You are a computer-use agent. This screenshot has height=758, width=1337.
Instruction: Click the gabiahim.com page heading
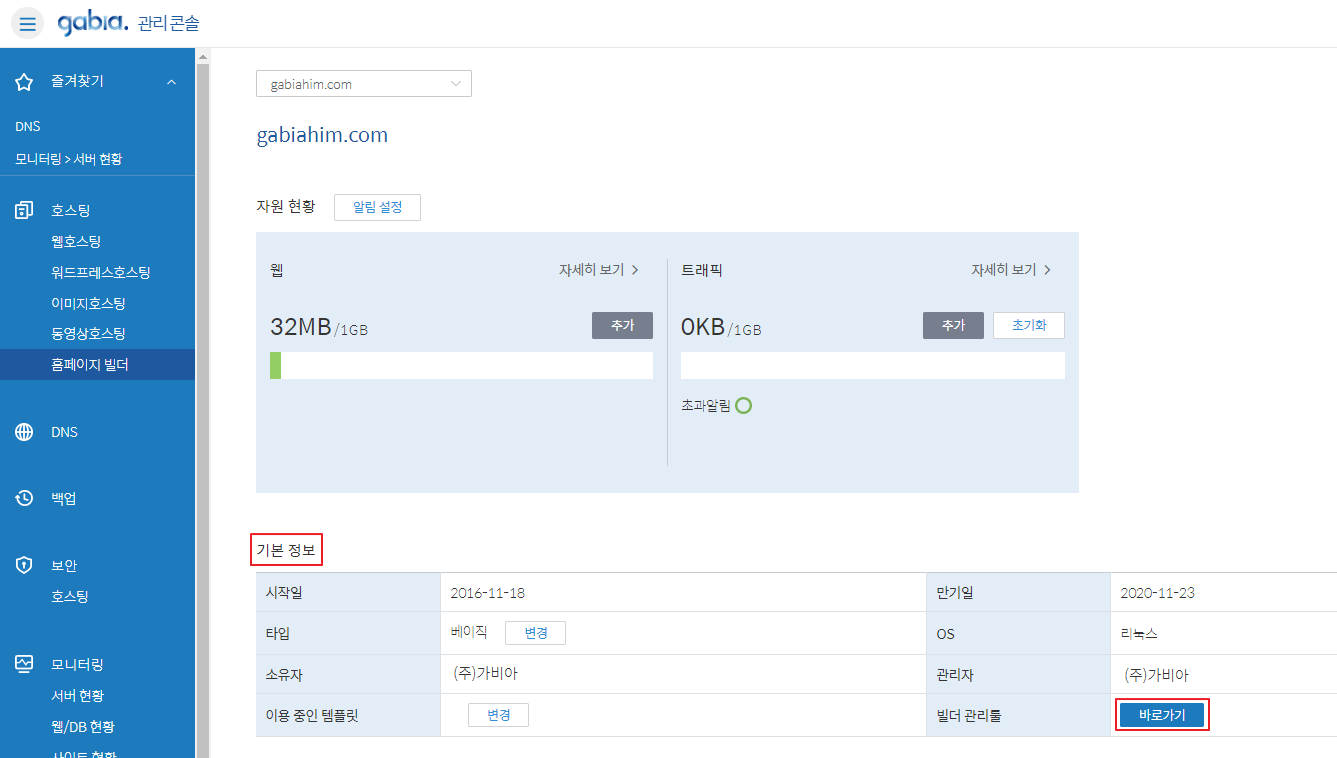tap(322, 135)
